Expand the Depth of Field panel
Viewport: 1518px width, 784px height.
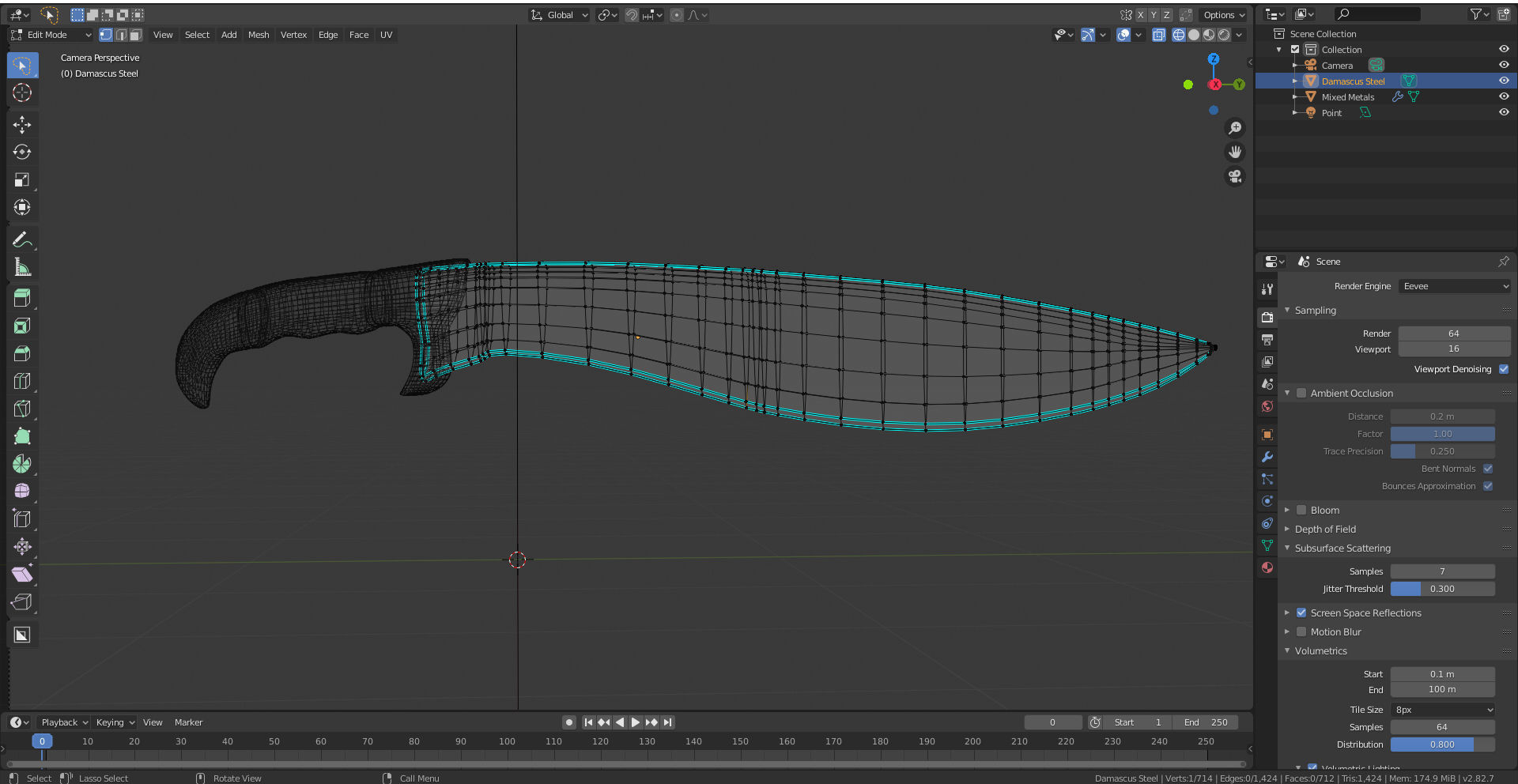tap(1287, 529)
